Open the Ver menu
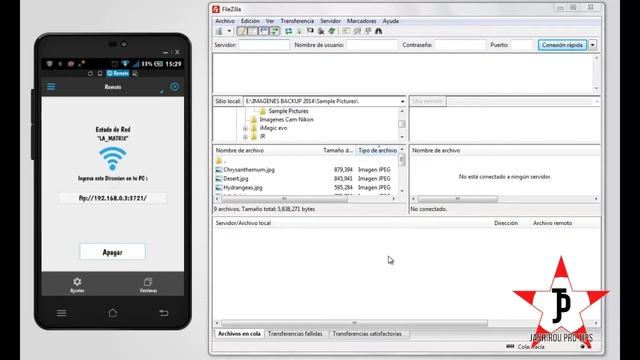The height and width of the screenshot is (360, 640). pos(270,21)
